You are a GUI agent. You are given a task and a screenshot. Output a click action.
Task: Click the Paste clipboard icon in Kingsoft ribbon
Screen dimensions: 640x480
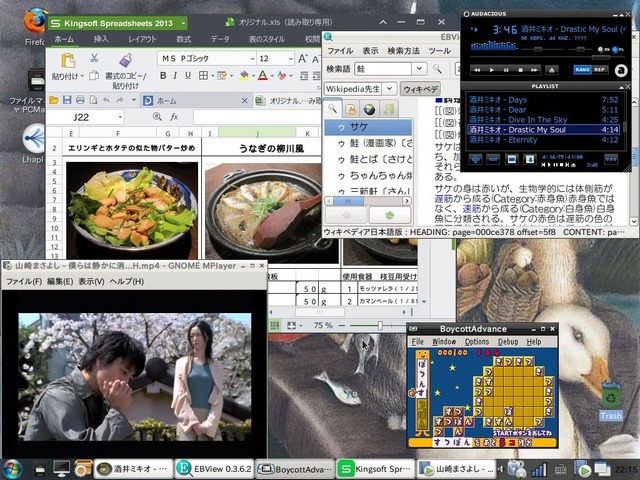click(x=68, y=60)
